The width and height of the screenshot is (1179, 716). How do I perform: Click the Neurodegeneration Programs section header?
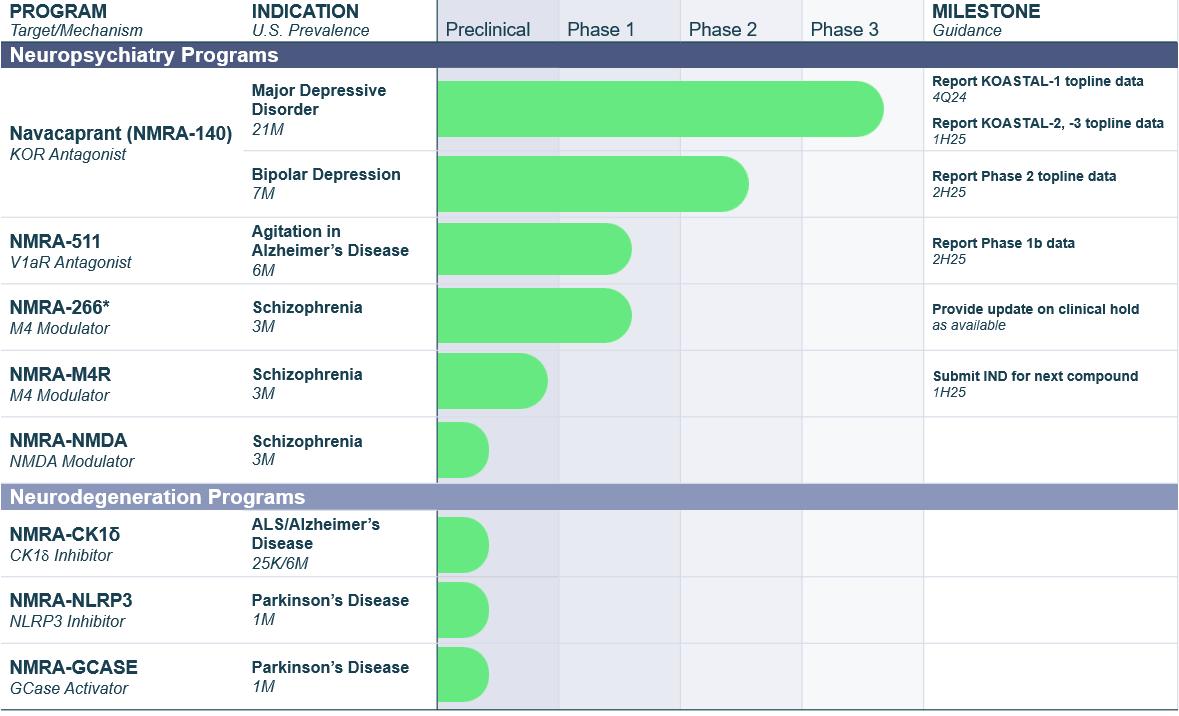(157, 497)
